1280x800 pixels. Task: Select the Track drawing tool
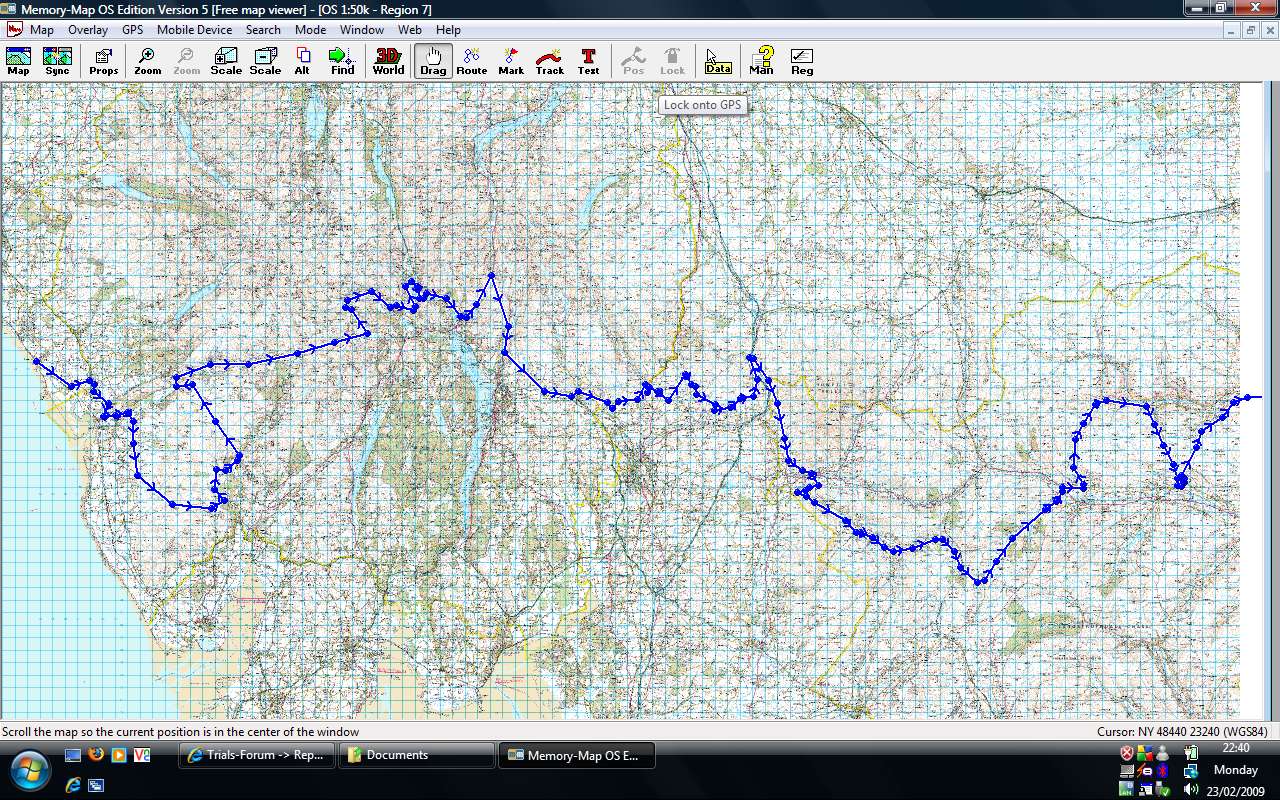tap(549, 61)
